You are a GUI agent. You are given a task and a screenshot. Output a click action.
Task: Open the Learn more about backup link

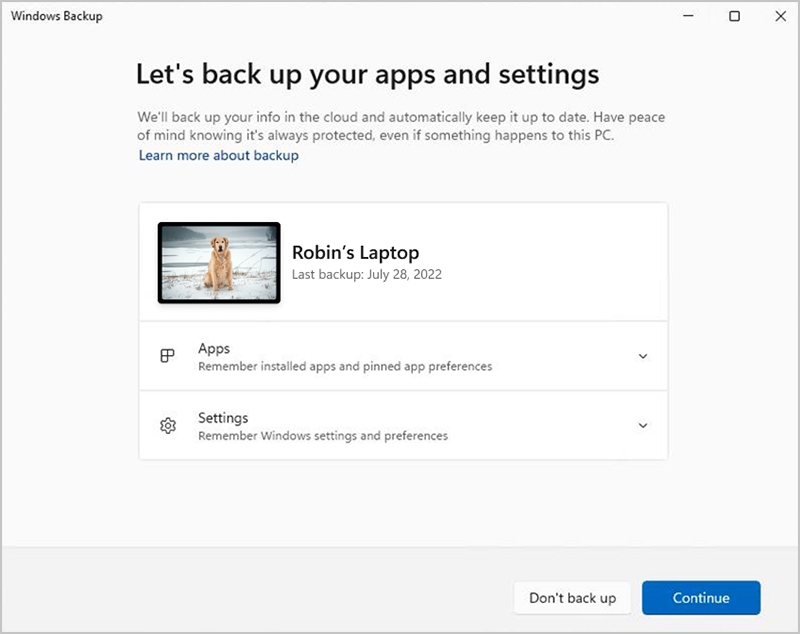pyautogui.click(x=218, y=155)
